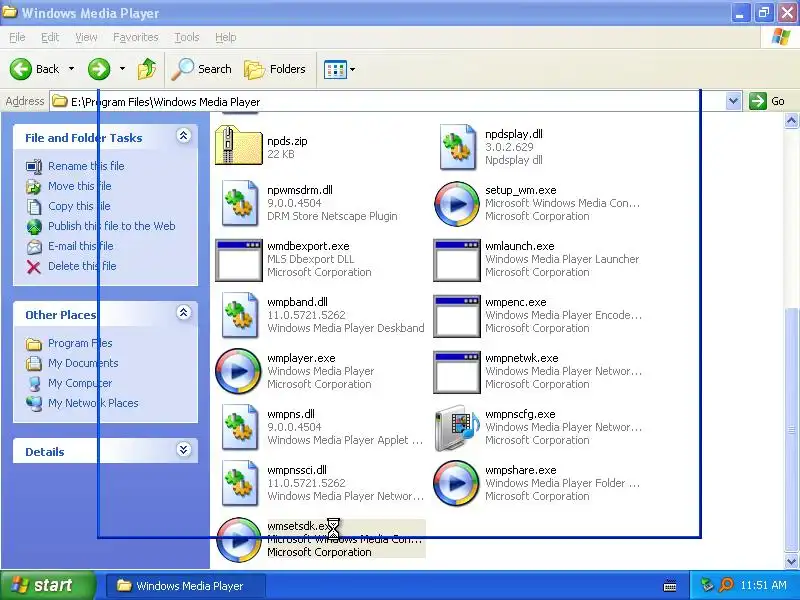
Task: Click Windows Media Player taskbar button
Action: coord(186,586)
